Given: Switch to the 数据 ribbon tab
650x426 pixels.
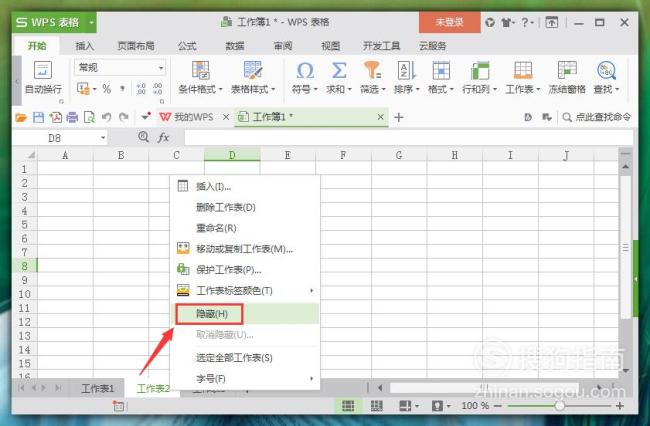Looking at the screenshot, I should tap(235, 46).
